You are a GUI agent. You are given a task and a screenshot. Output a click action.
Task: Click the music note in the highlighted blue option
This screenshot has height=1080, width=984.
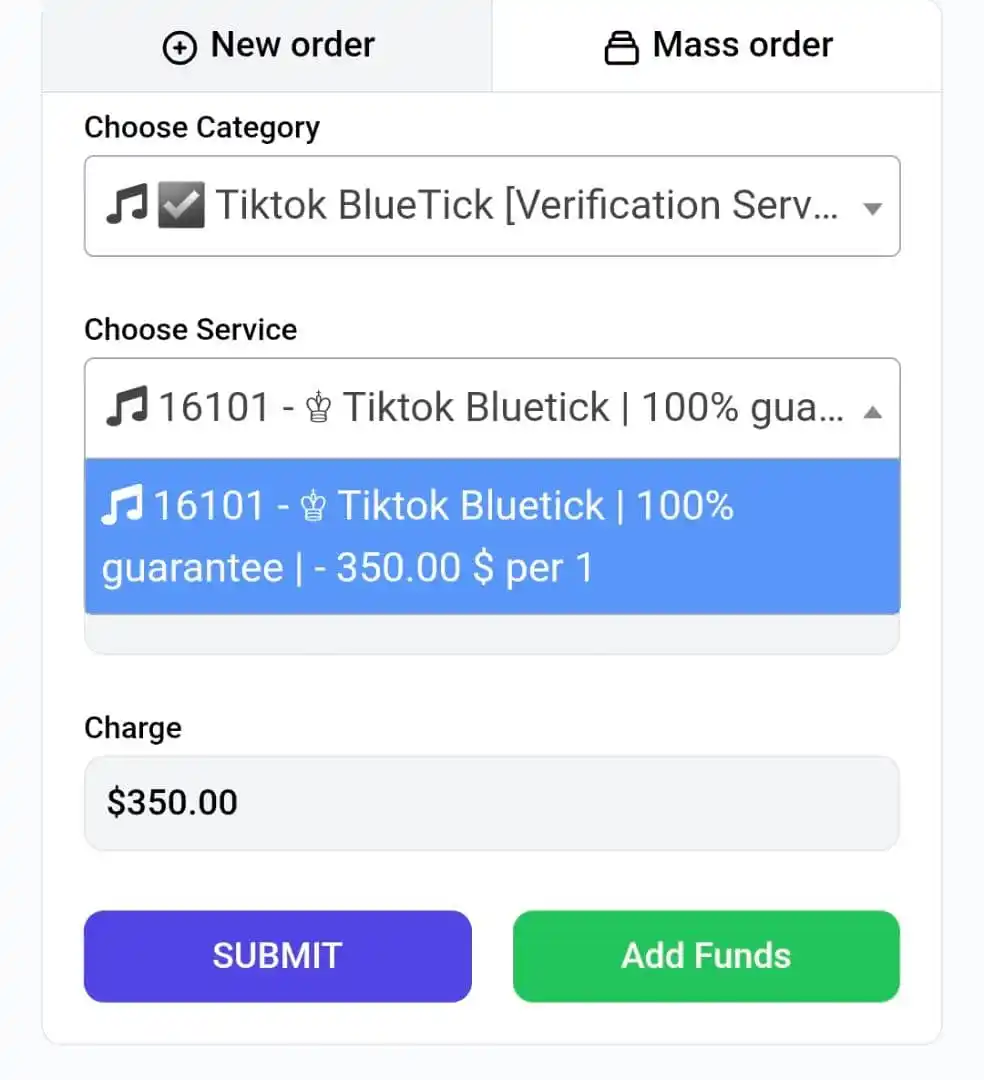click(123, 505)
